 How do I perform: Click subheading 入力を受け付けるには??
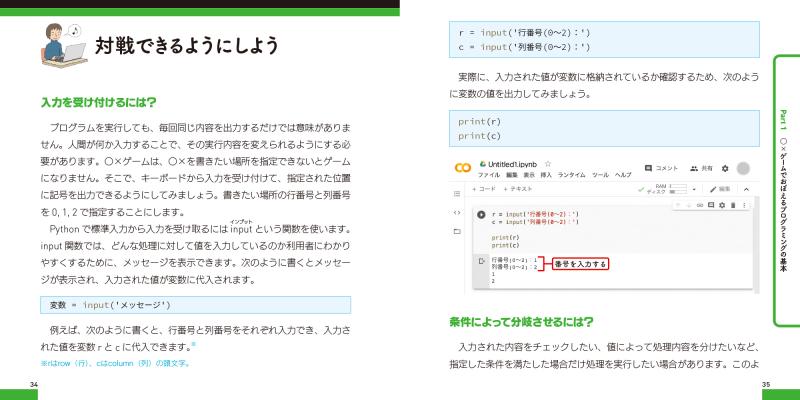click(98, 103)
